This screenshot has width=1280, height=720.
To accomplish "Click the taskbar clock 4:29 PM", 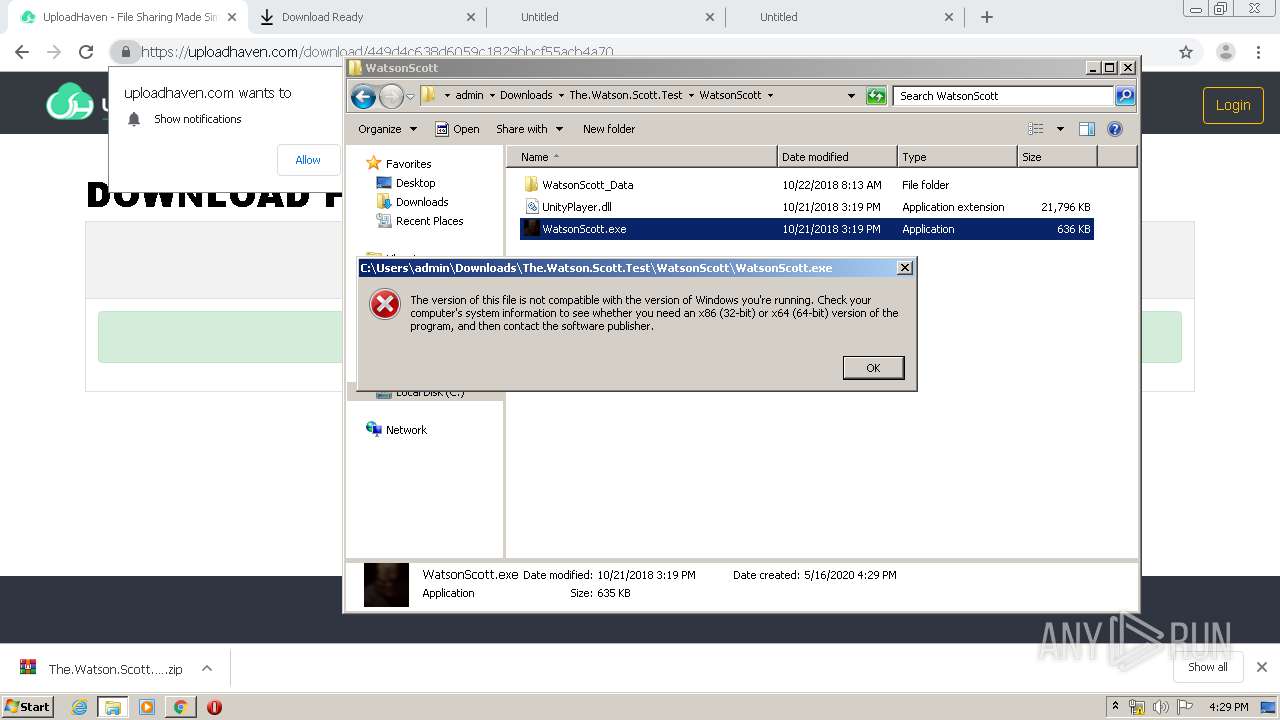I will (x=1228, y=707).
